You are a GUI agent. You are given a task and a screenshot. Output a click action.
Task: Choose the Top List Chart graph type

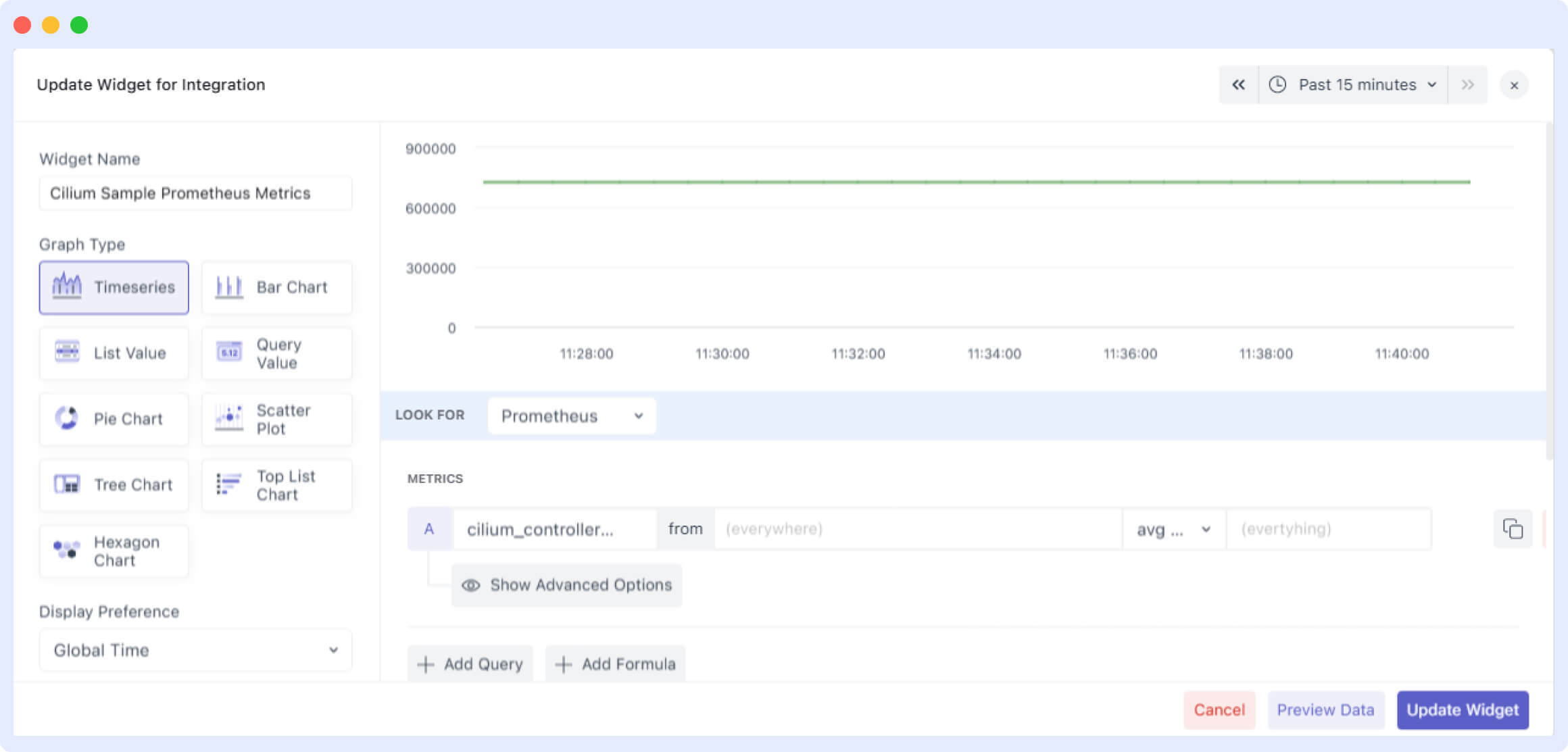click(x=276, y=484)
